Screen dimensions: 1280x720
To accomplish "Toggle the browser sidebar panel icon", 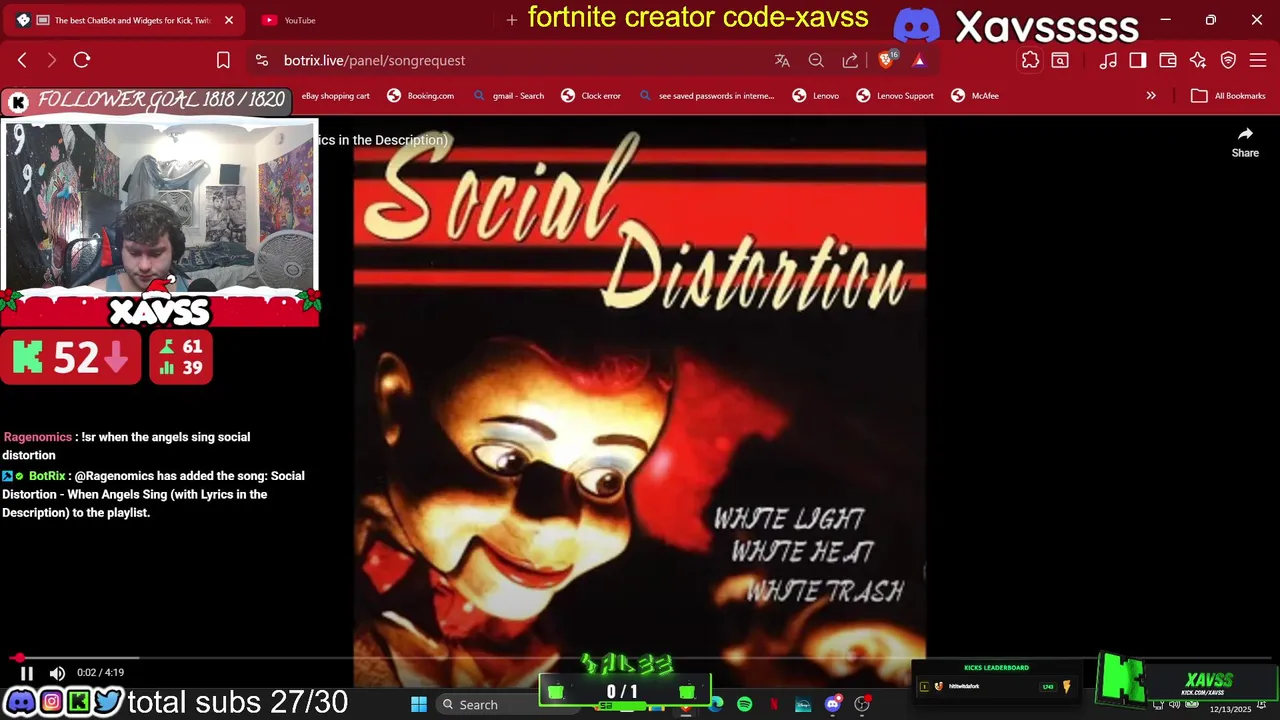I will pos(1138,60).
